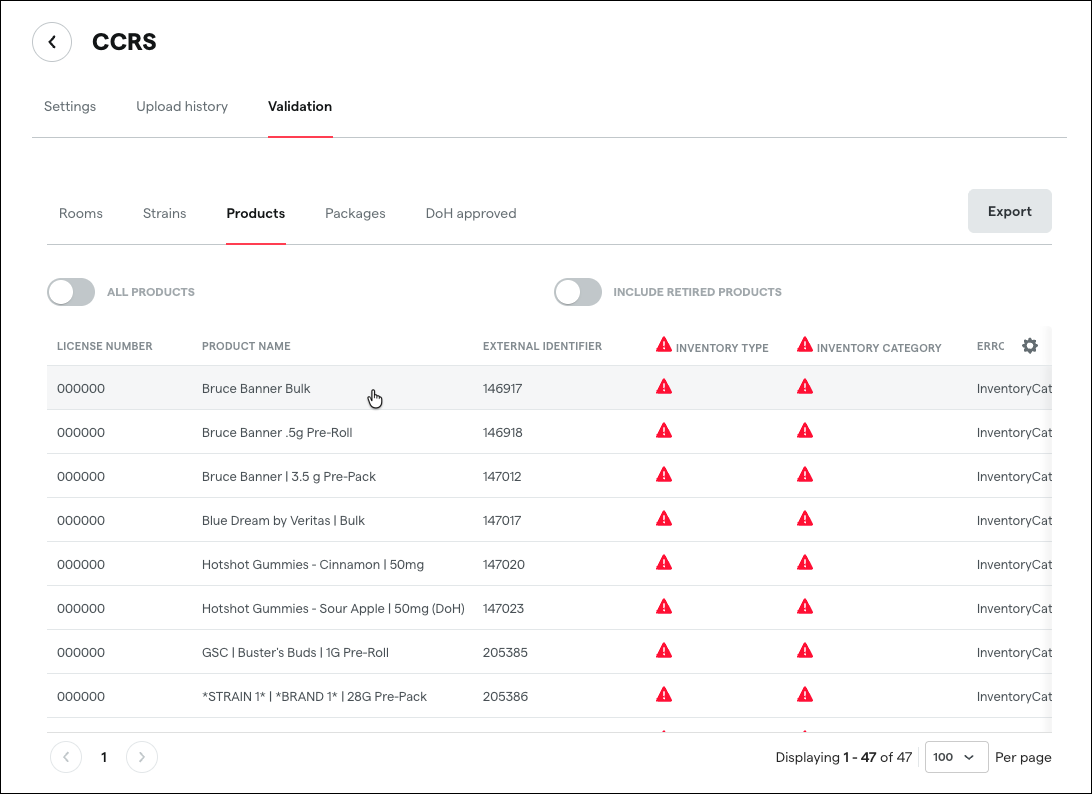
Task: Click Inventory Category warning for Blue Dream row
Action: 805,518
